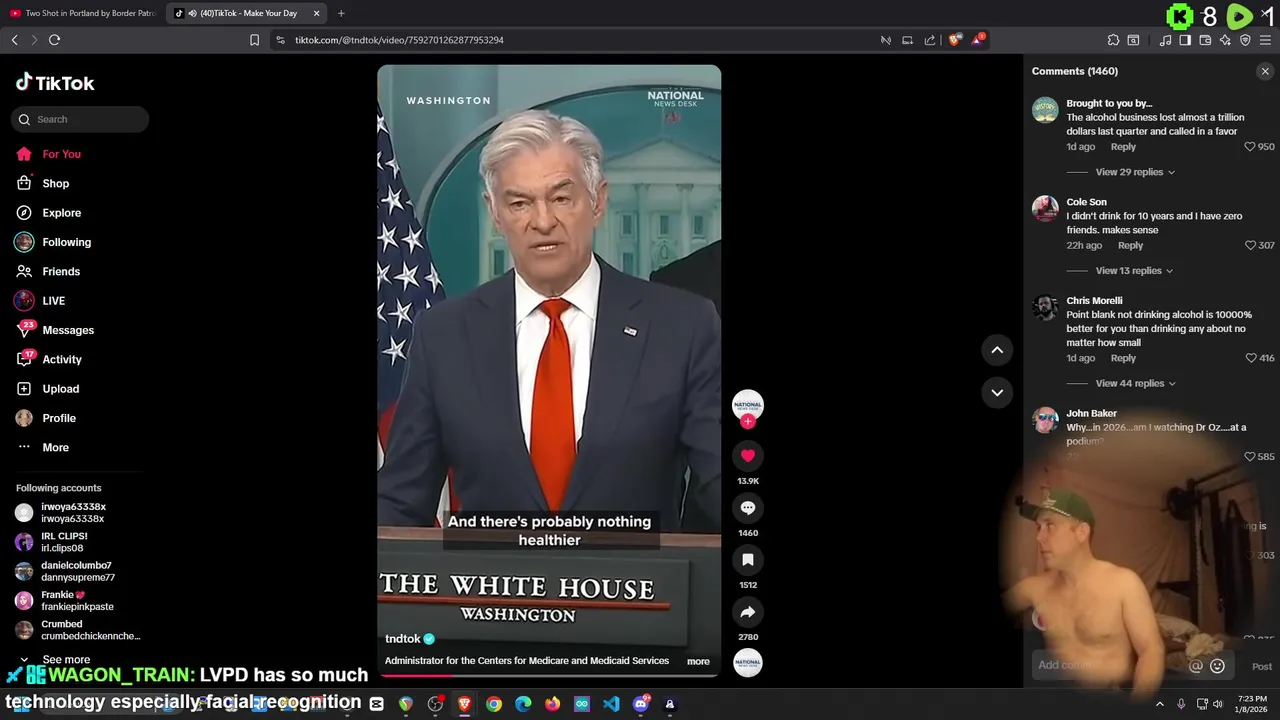Open tndtok profile from video caption

(403, 639)
